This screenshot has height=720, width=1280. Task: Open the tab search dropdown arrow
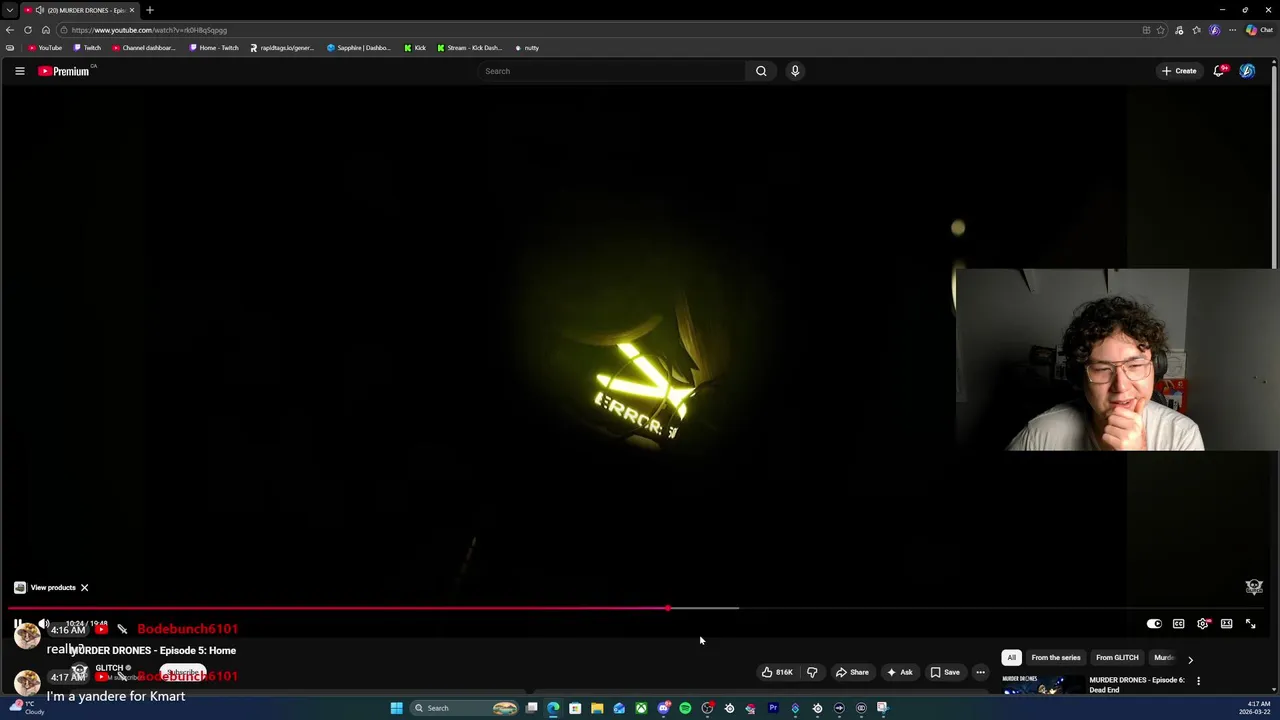point(10,10)
